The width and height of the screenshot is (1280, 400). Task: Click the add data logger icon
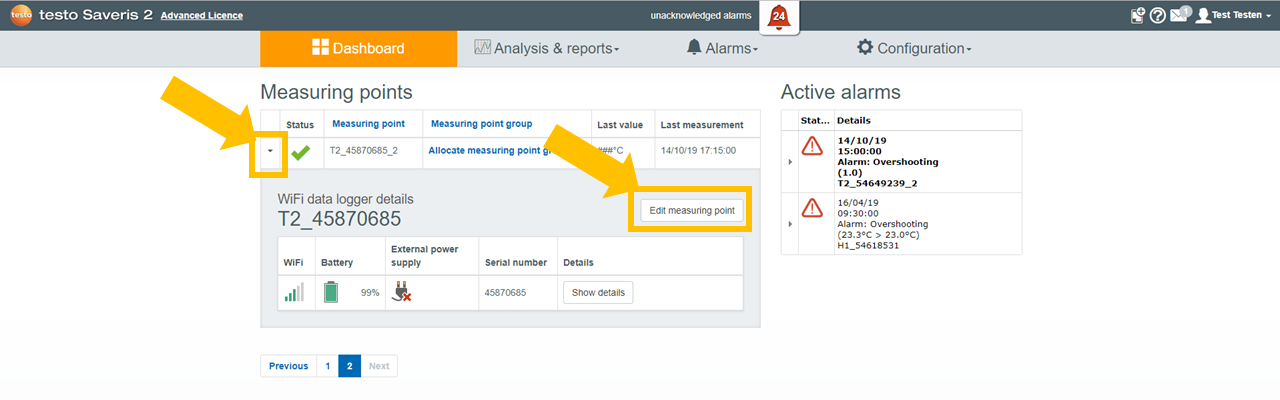click(x=1137, y=15)
